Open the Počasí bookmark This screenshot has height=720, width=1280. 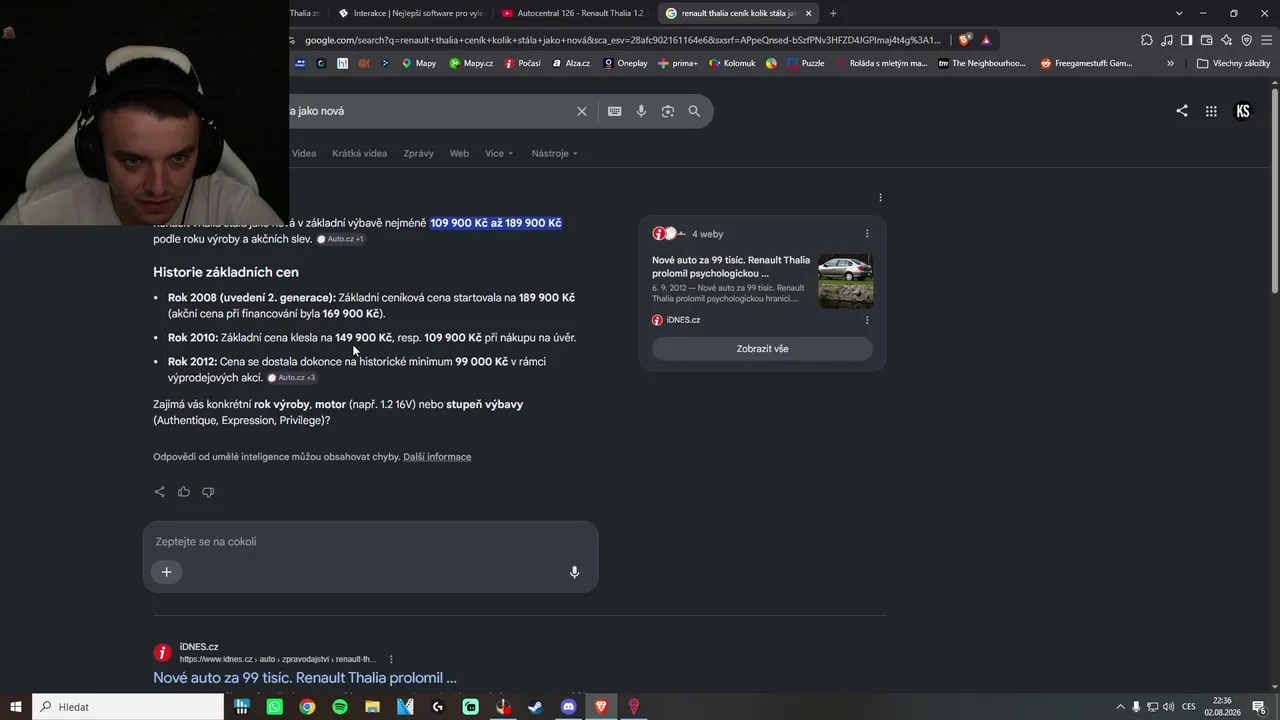pos(523,63)
